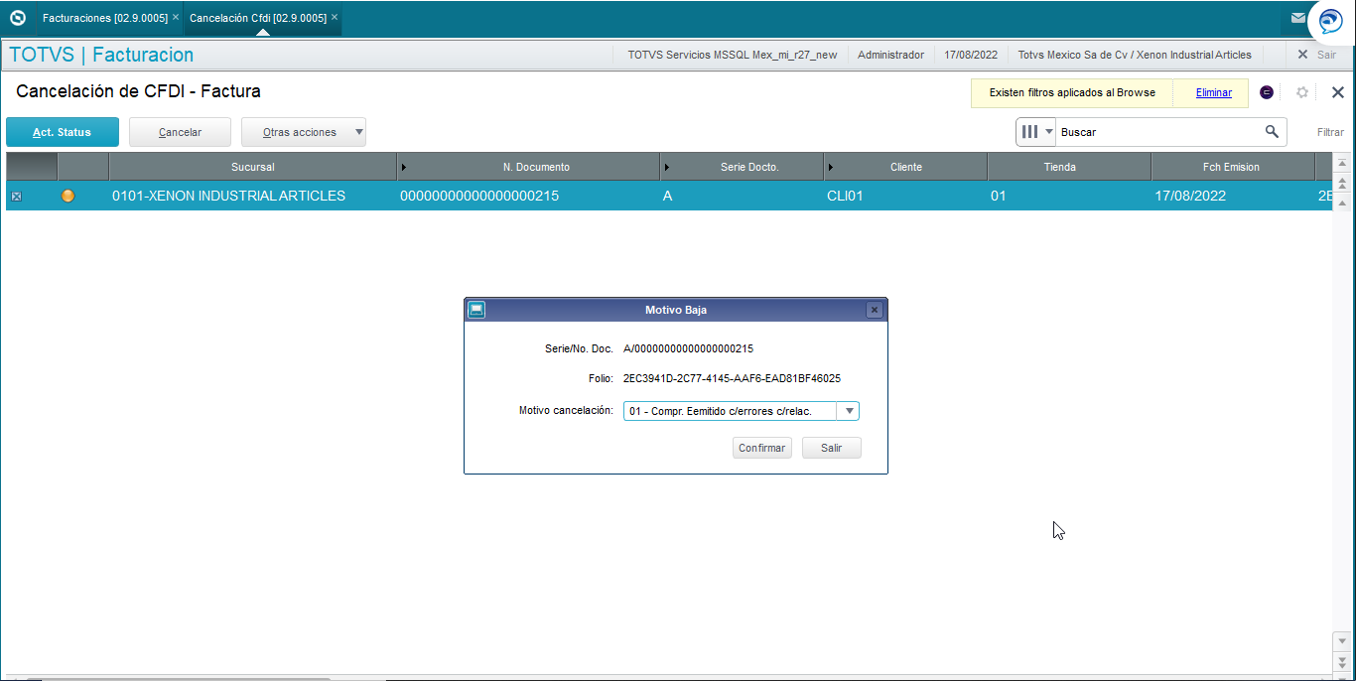Screen dimensions: 1356x681
Task: Click the TOTVS logo icon at top left
Action: coord(17,18)
